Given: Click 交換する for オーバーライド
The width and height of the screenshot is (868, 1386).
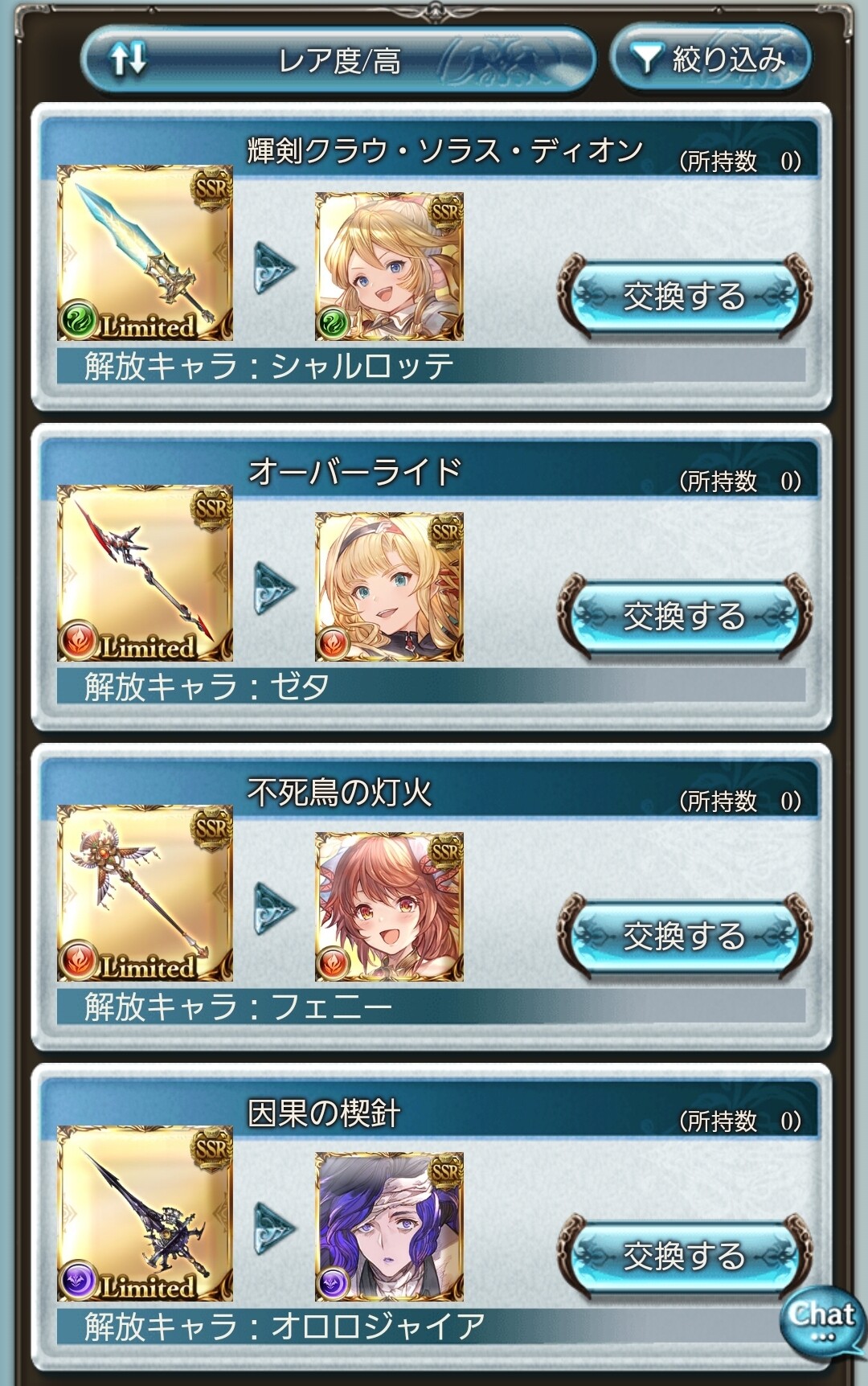Looking at the screenshot, I should 684,616.
